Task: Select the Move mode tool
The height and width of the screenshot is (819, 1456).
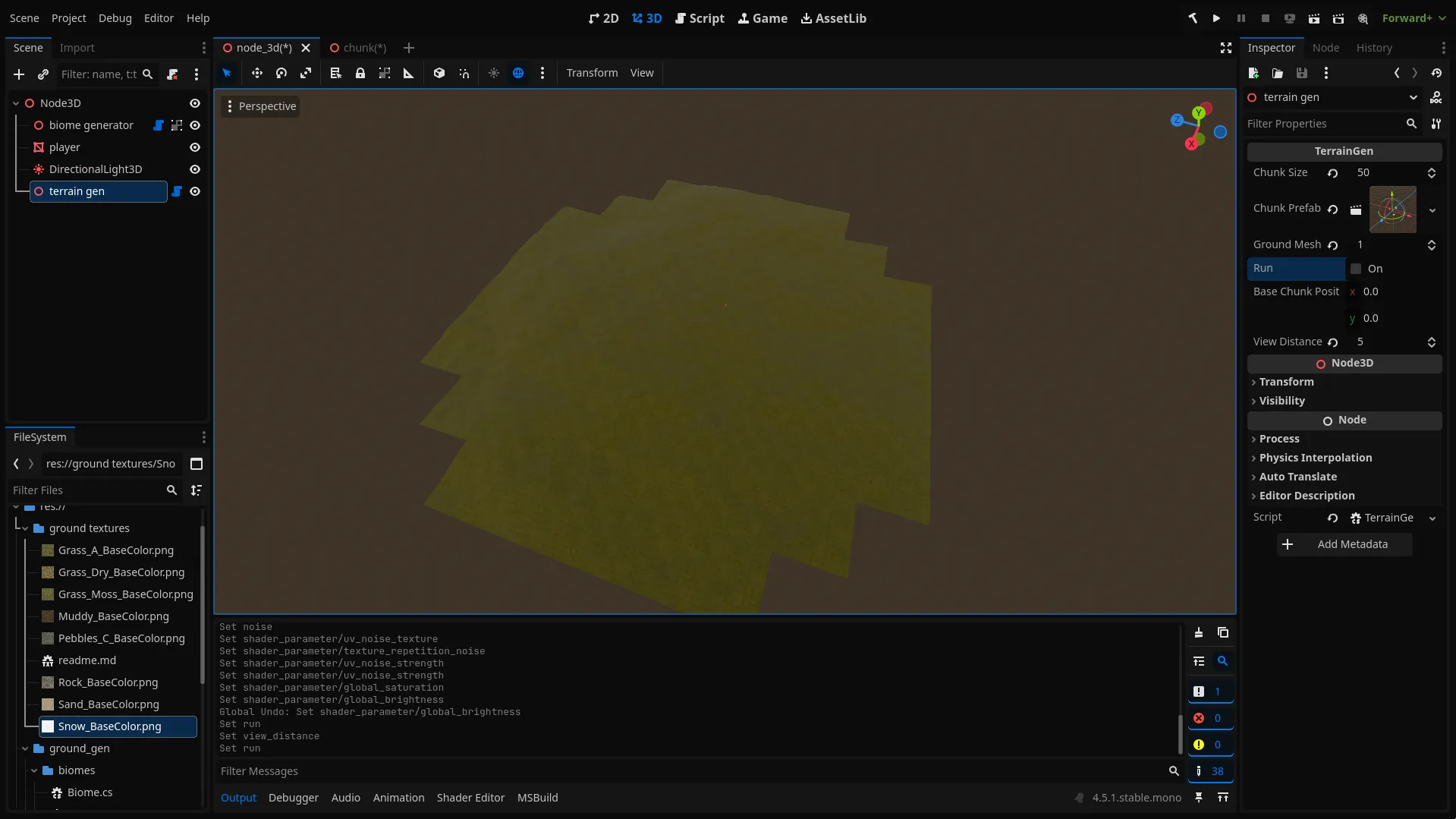Action: coord(257,73)
